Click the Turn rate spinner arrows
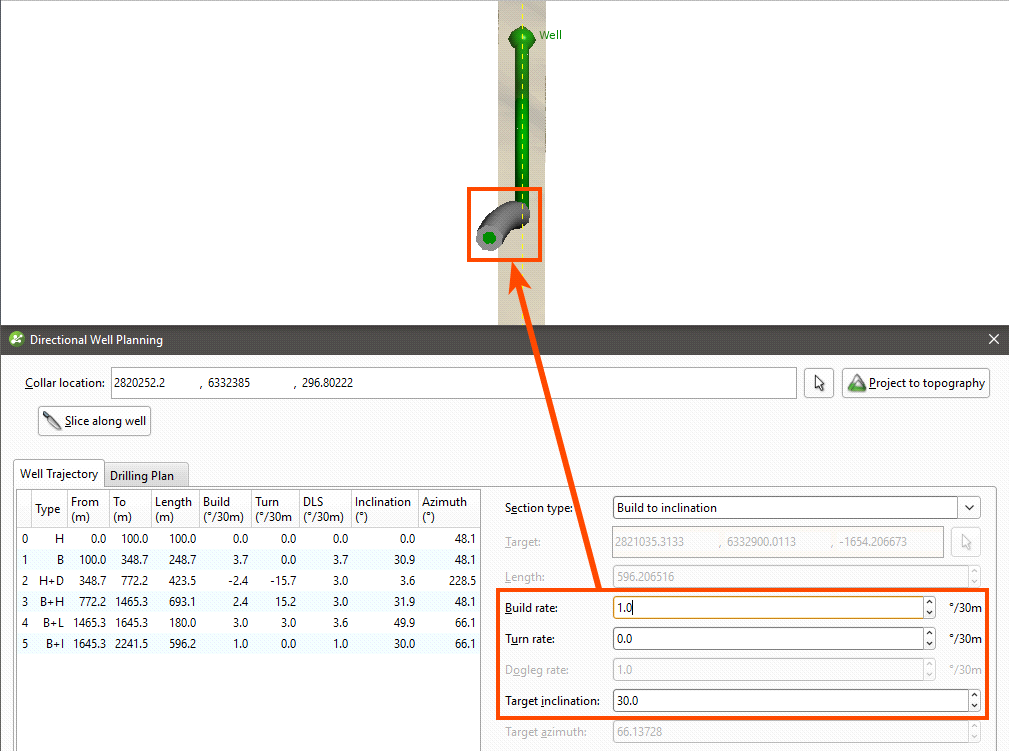This screenshot has height=751, width=1009. pyautogui.click(x=930, y=639)
